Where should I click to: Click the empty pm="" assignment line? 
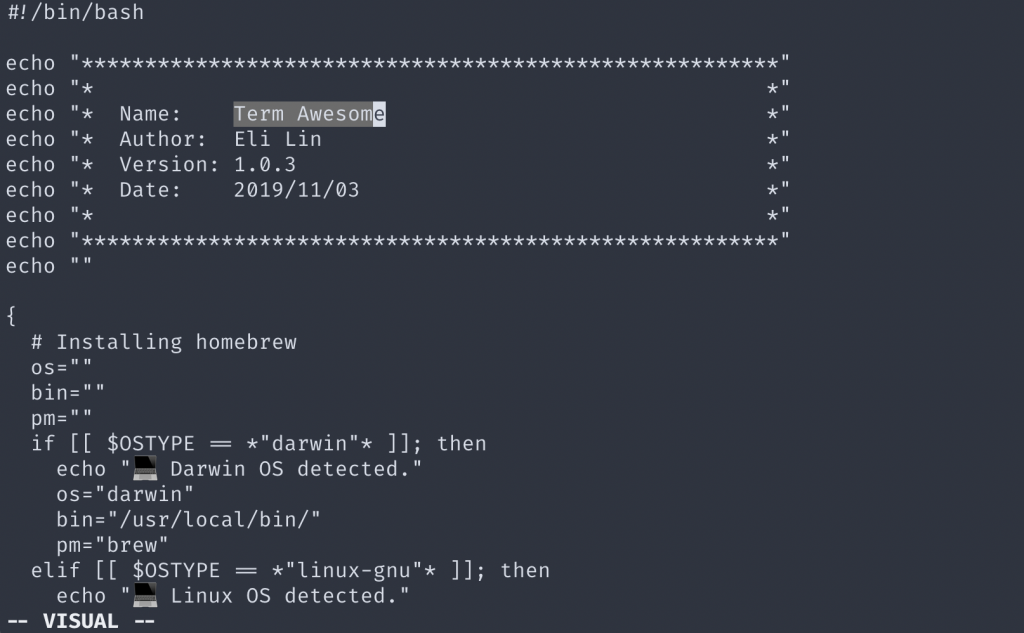coord(61,418)
